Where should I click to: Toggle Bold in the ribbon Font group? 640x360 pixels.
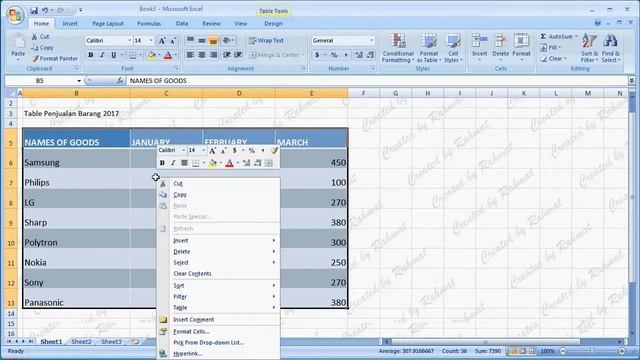91,55
